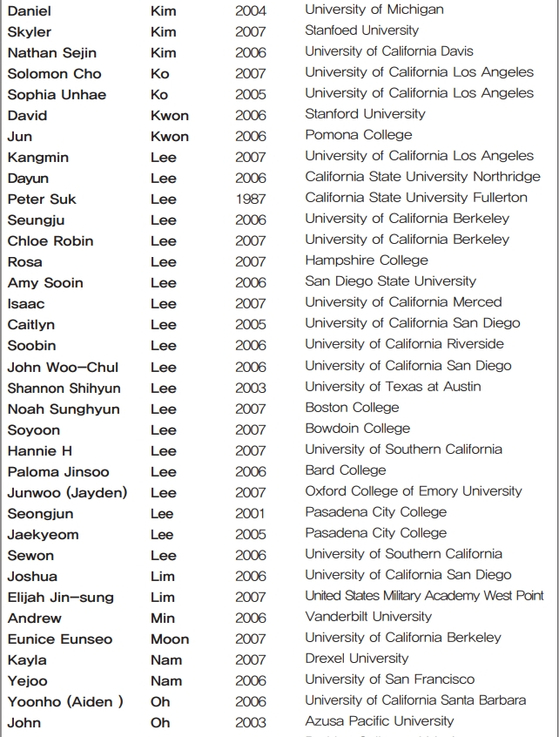Viewport: 559px width, 737px height.
Task: Click Pomona College entry
Action: [x=358, y=135]
